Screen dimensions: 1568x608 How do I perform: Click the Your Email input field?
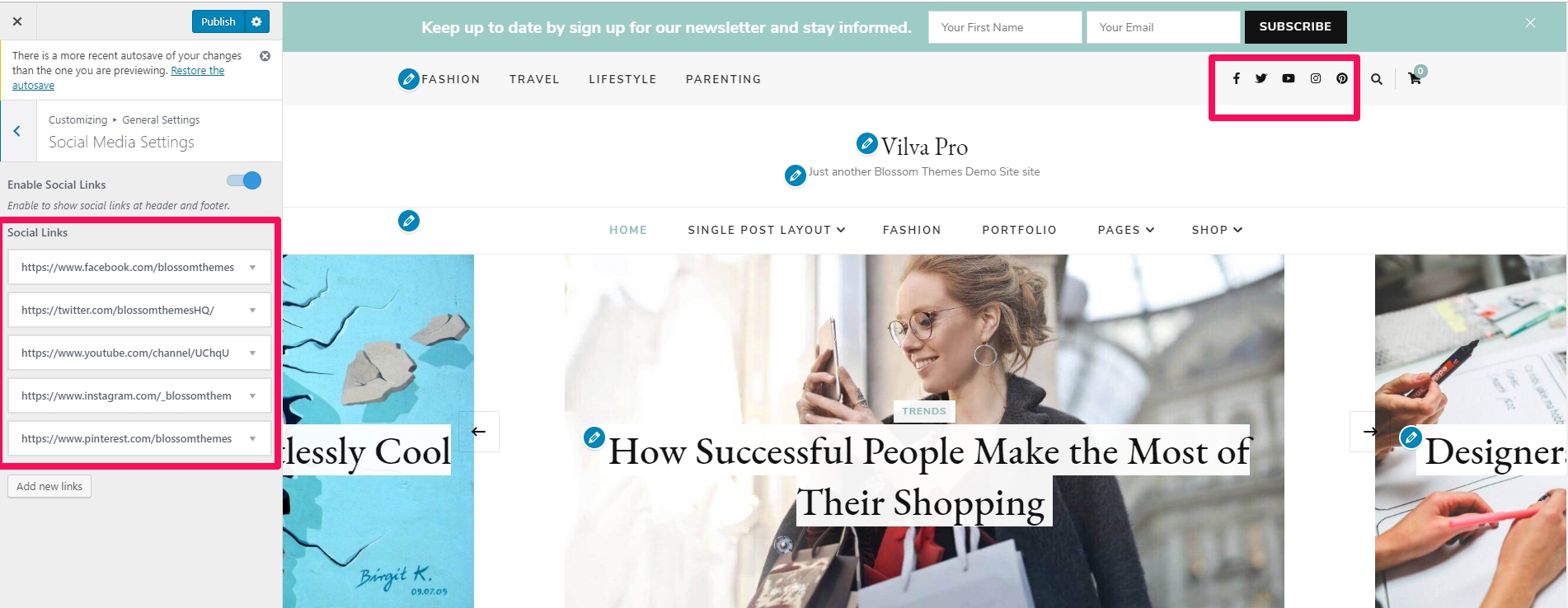[x=1163, y=27]
